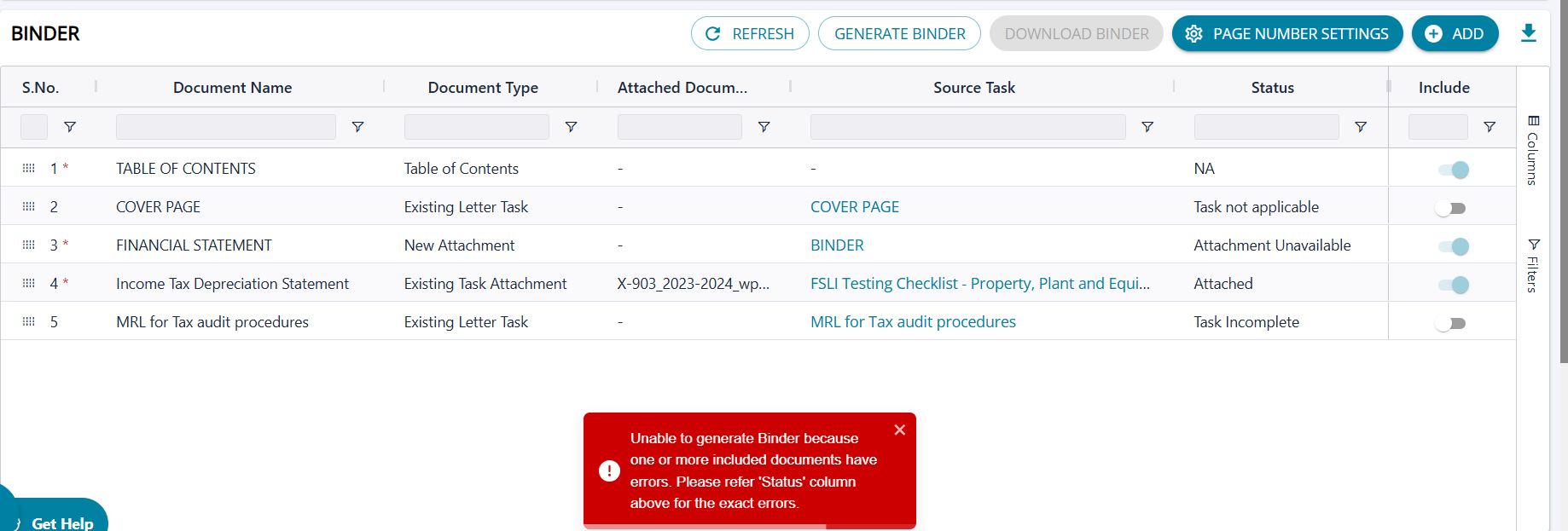Click the GENERATE BINDER button
1568x531 pixels.
tap(899, 34)
